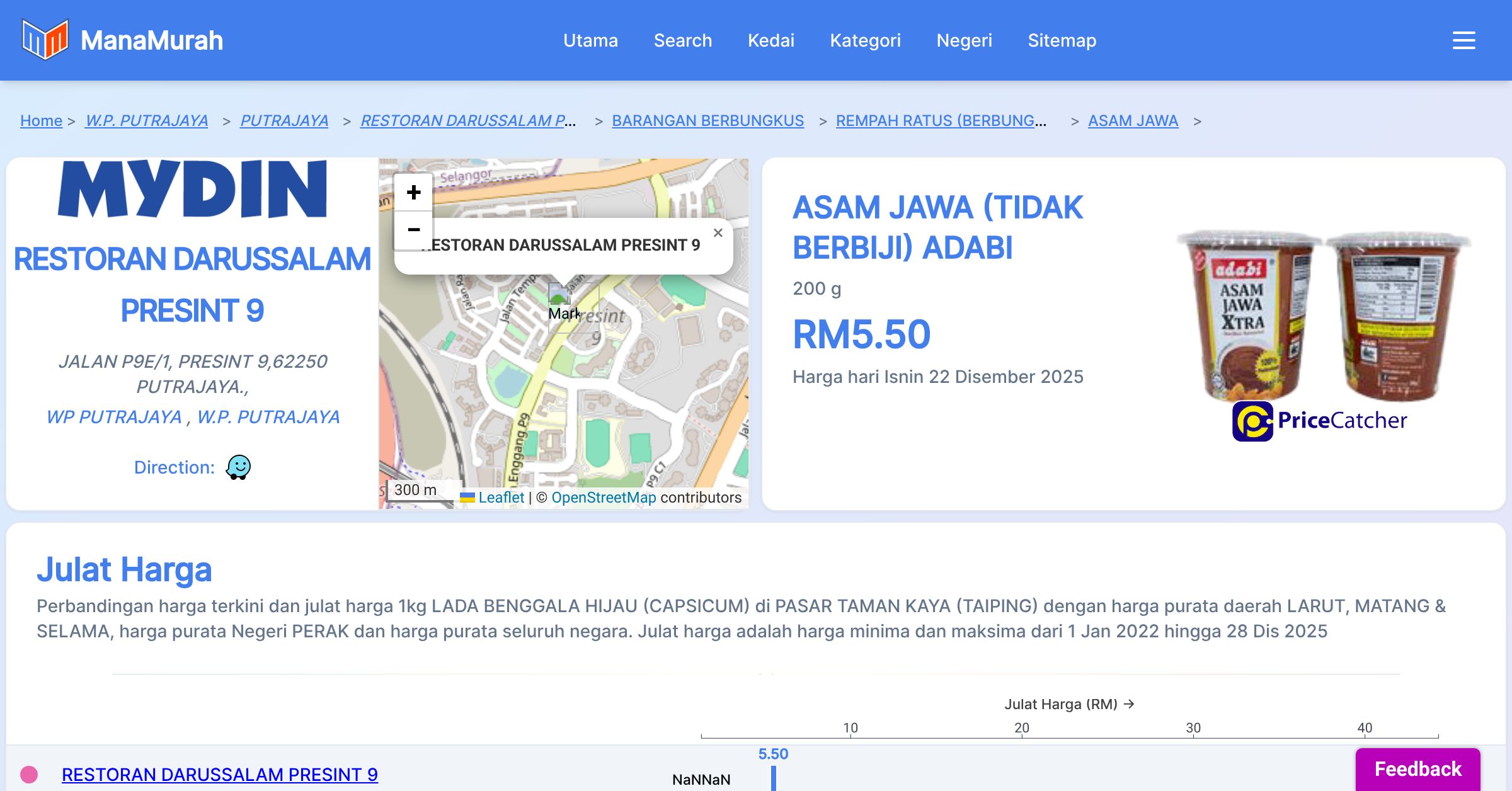Zoom out on the map
Screen dimensions: 1512x791
point(413,229)
